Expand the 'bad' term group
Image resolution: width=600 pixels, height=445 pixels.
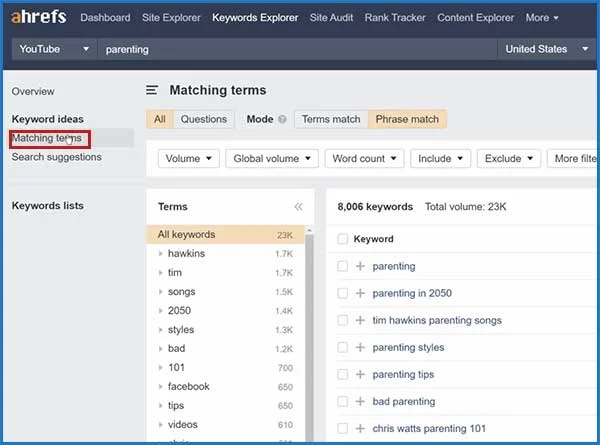(x=160, y=348)
